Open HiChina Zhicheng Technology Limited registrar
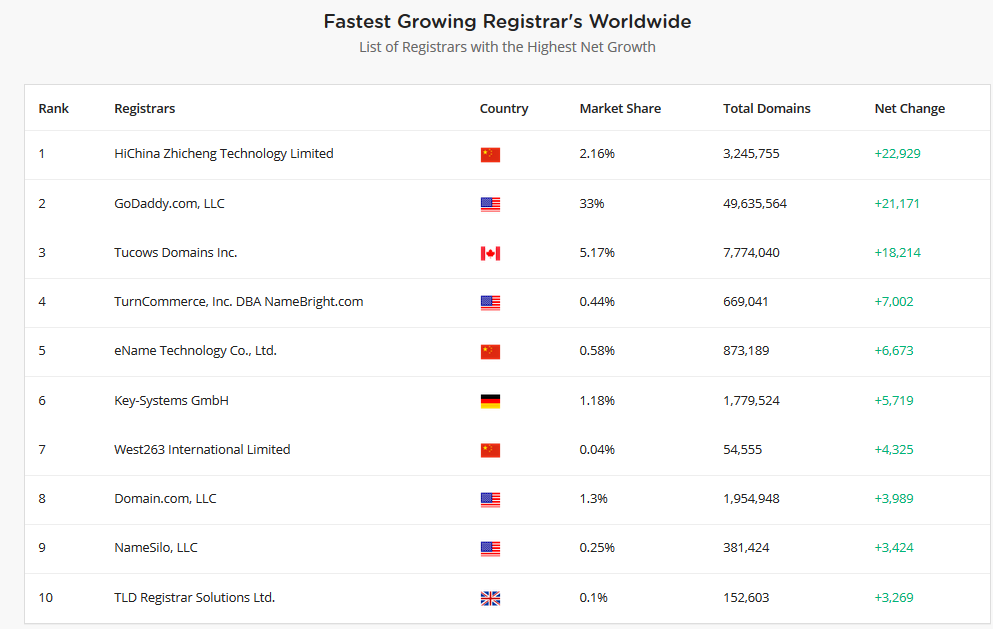 (224, 154)
